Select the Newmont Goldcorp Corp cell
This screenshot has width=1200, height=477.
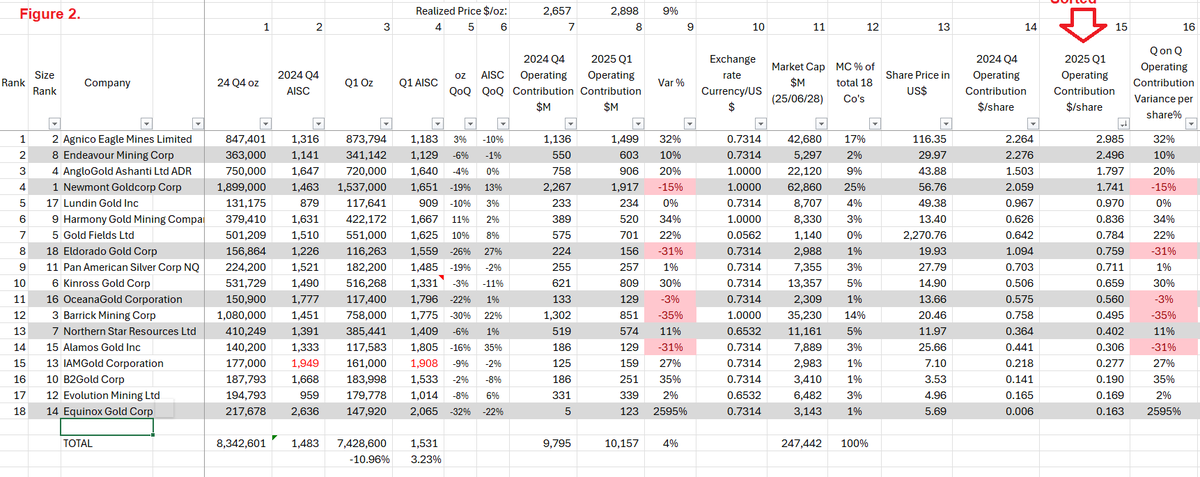(x=123, y=186)
